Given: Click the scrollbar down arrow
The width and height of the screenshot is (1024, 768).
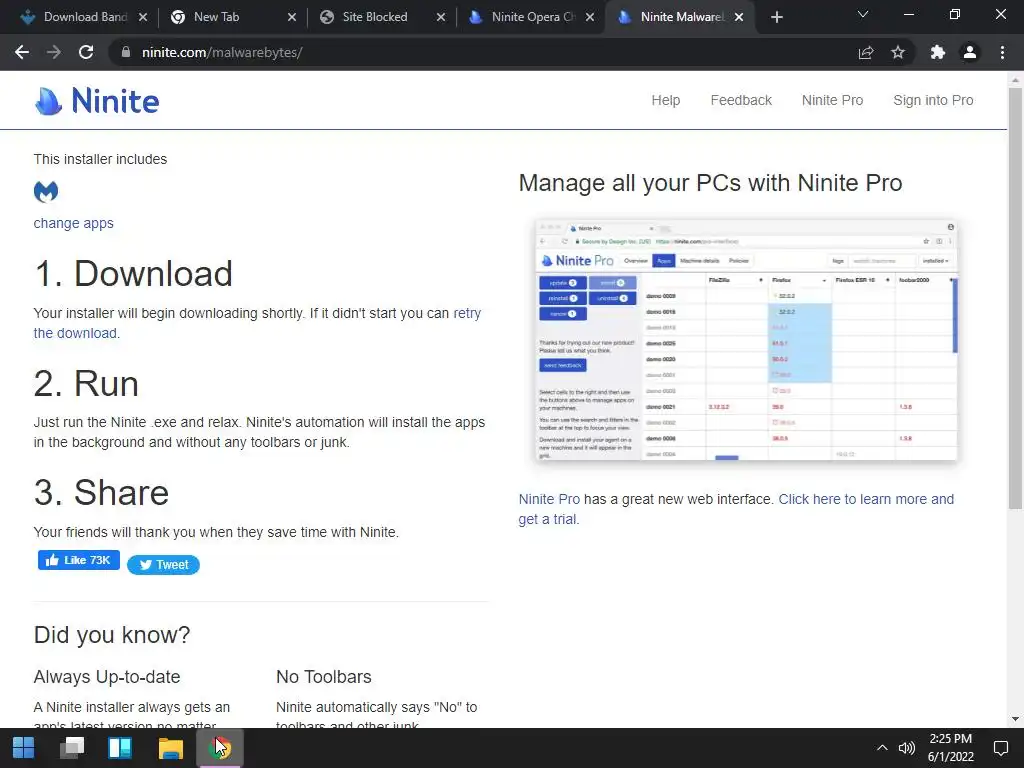Looking at the screenshot, I should (x=1015, y=719).
